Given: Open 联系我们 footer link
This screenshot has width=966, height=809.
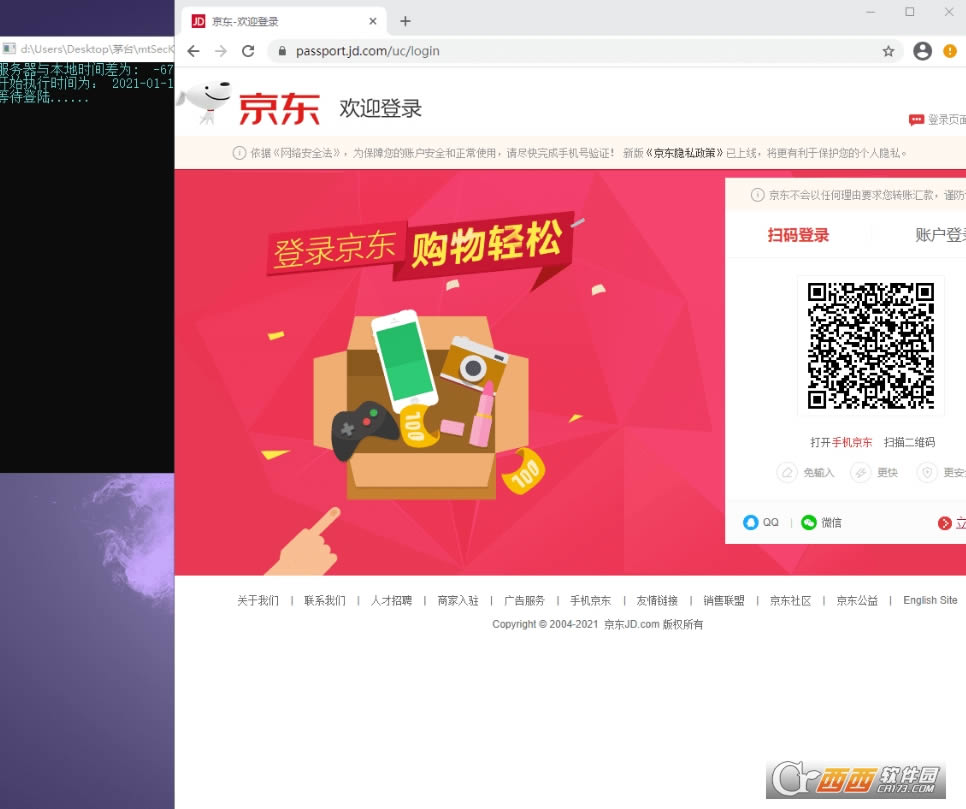Looking at the screenshot, I should pyautogui.click(x=325, y=600).
